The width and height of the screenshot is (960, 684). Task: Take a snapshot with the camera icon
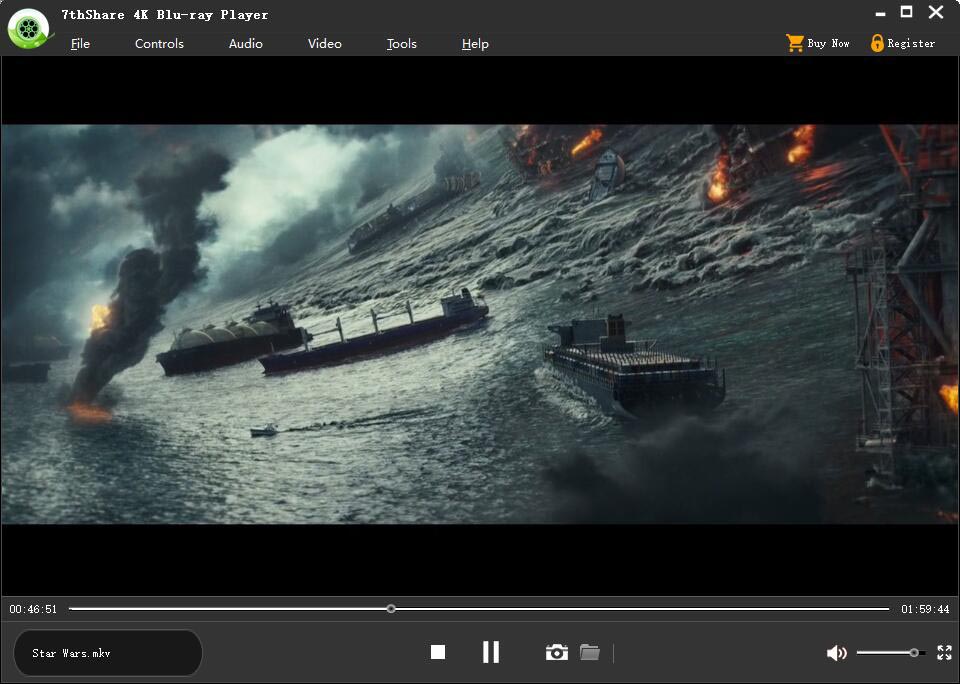[557, 652]
